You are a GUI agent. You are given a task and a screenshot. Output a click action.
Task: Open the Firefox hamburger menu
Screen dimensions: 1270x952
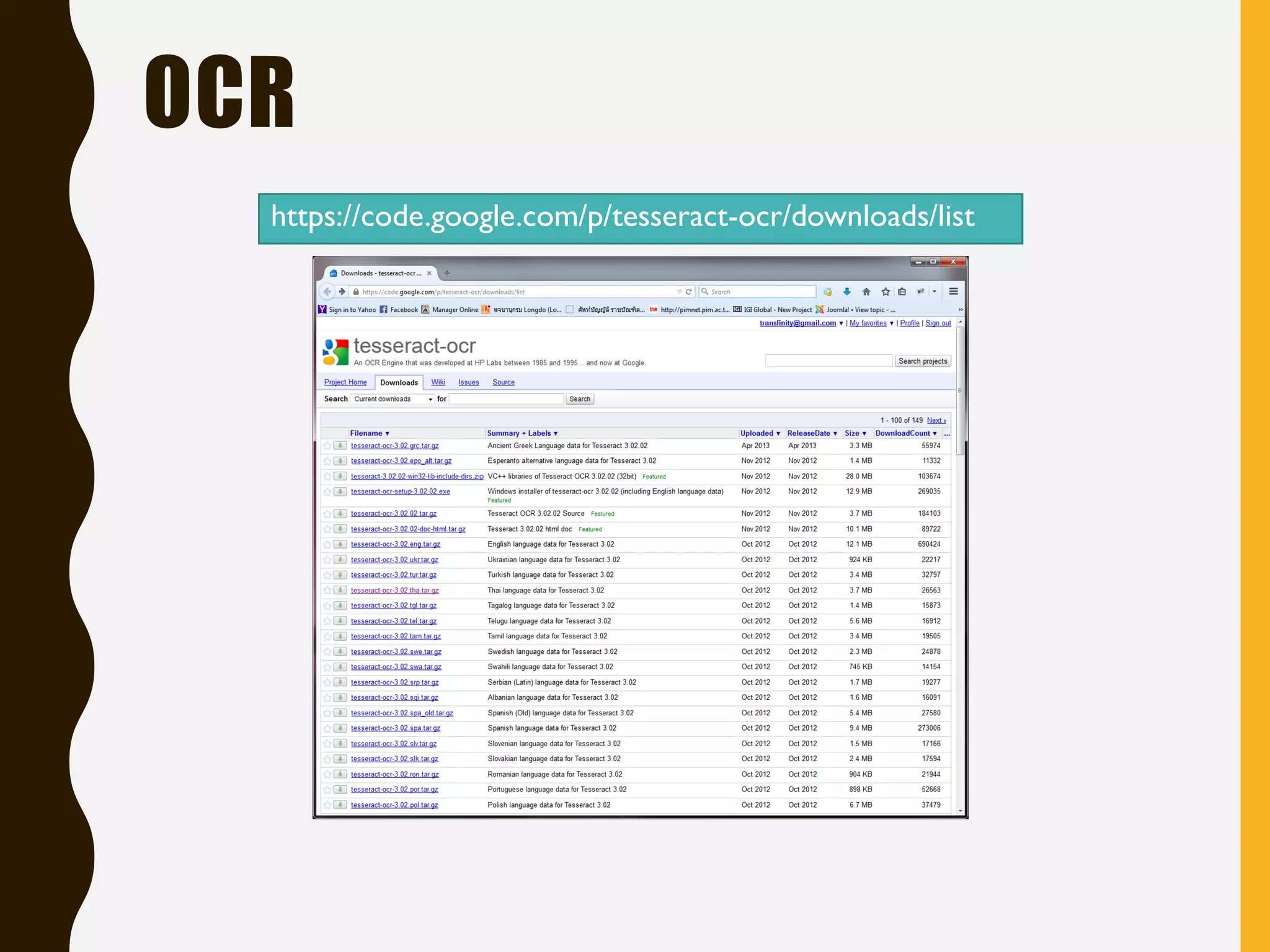(x=954, y=292)
